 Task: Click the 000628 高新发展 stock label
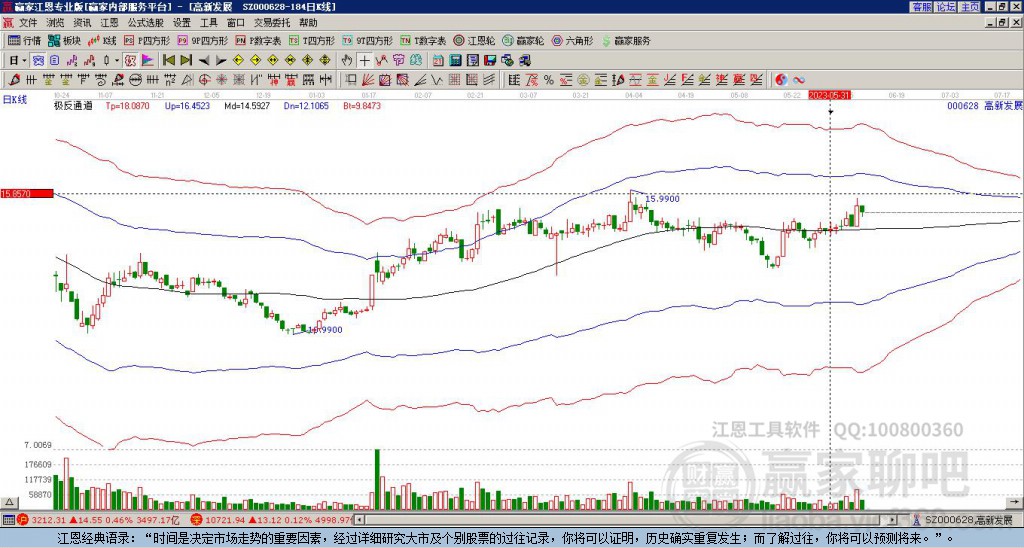pos(984,105)
